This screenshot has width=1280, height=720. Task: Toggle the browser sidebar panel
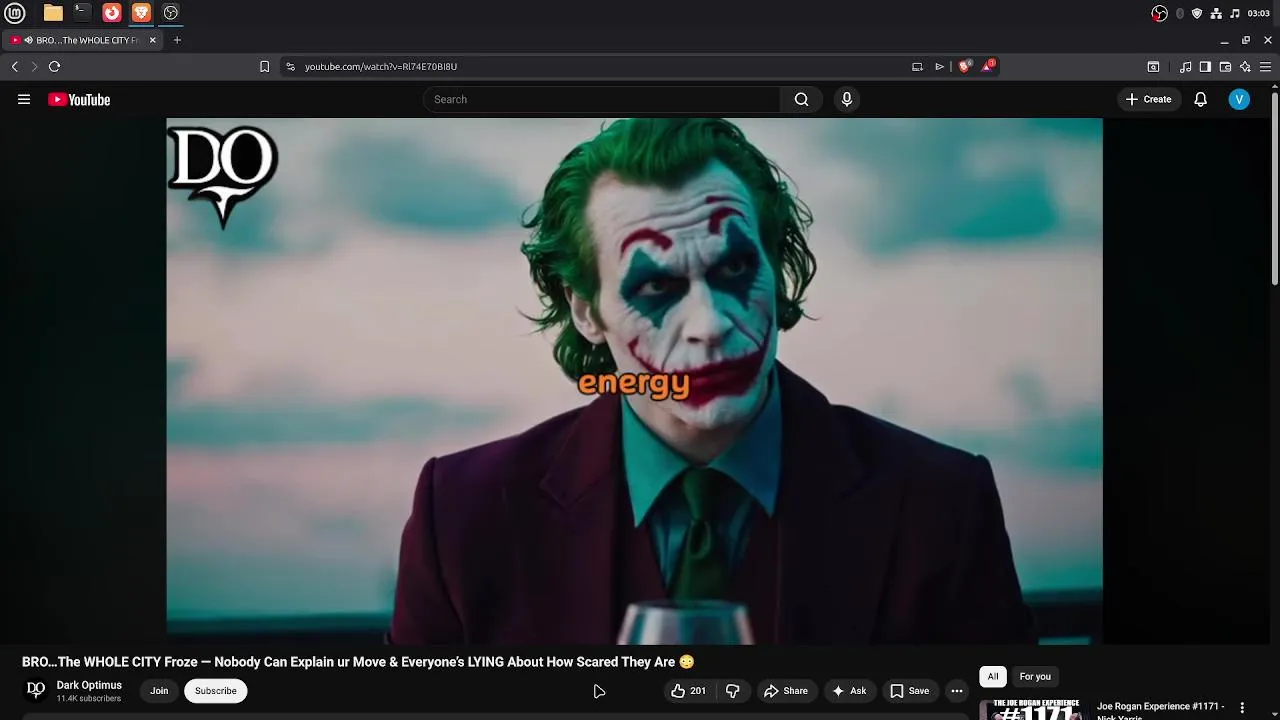click(x=1205, y=67)
